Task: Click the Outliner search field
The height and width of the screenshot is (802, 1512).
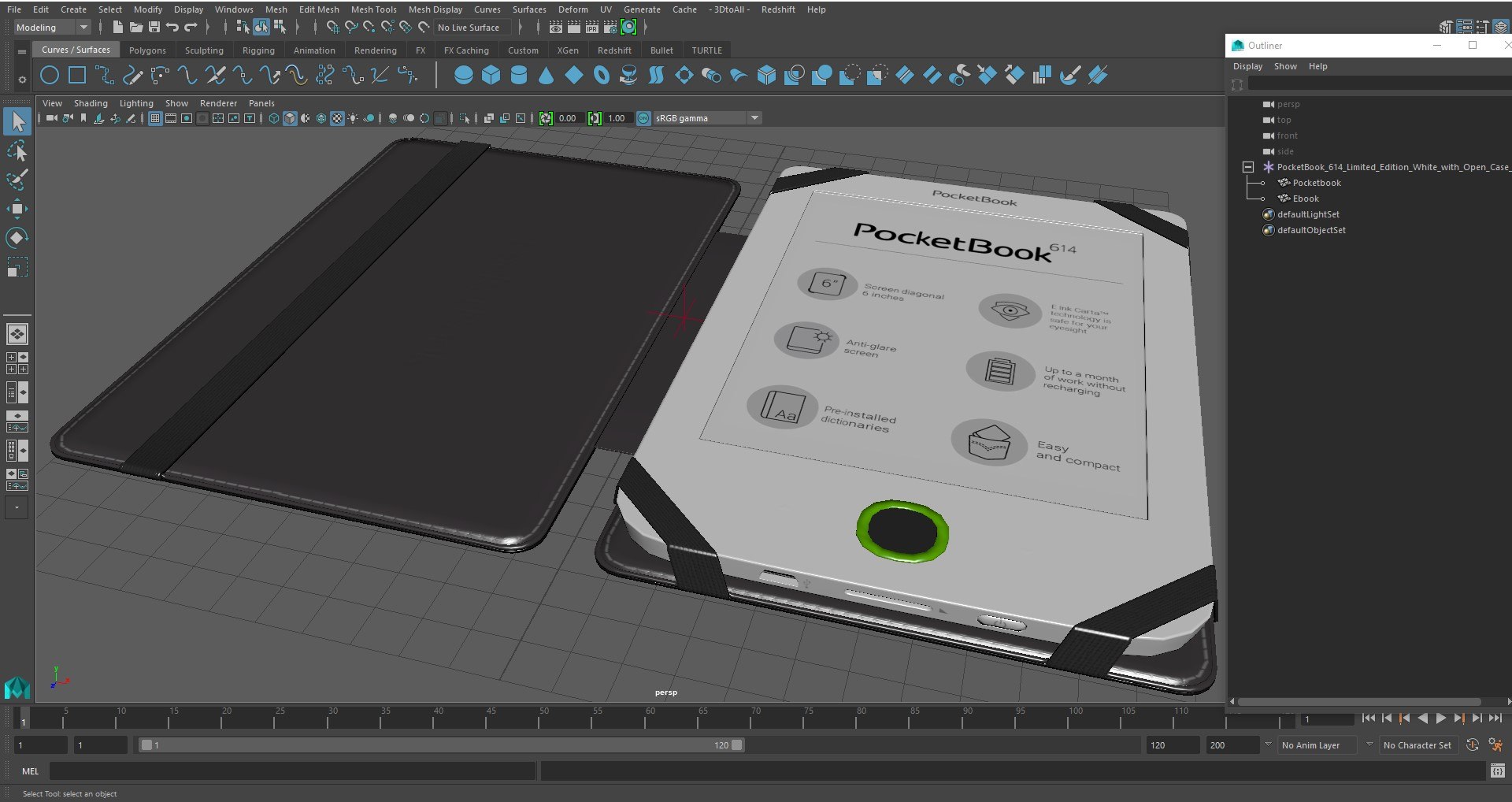Action: click(x=1380, y=84)
